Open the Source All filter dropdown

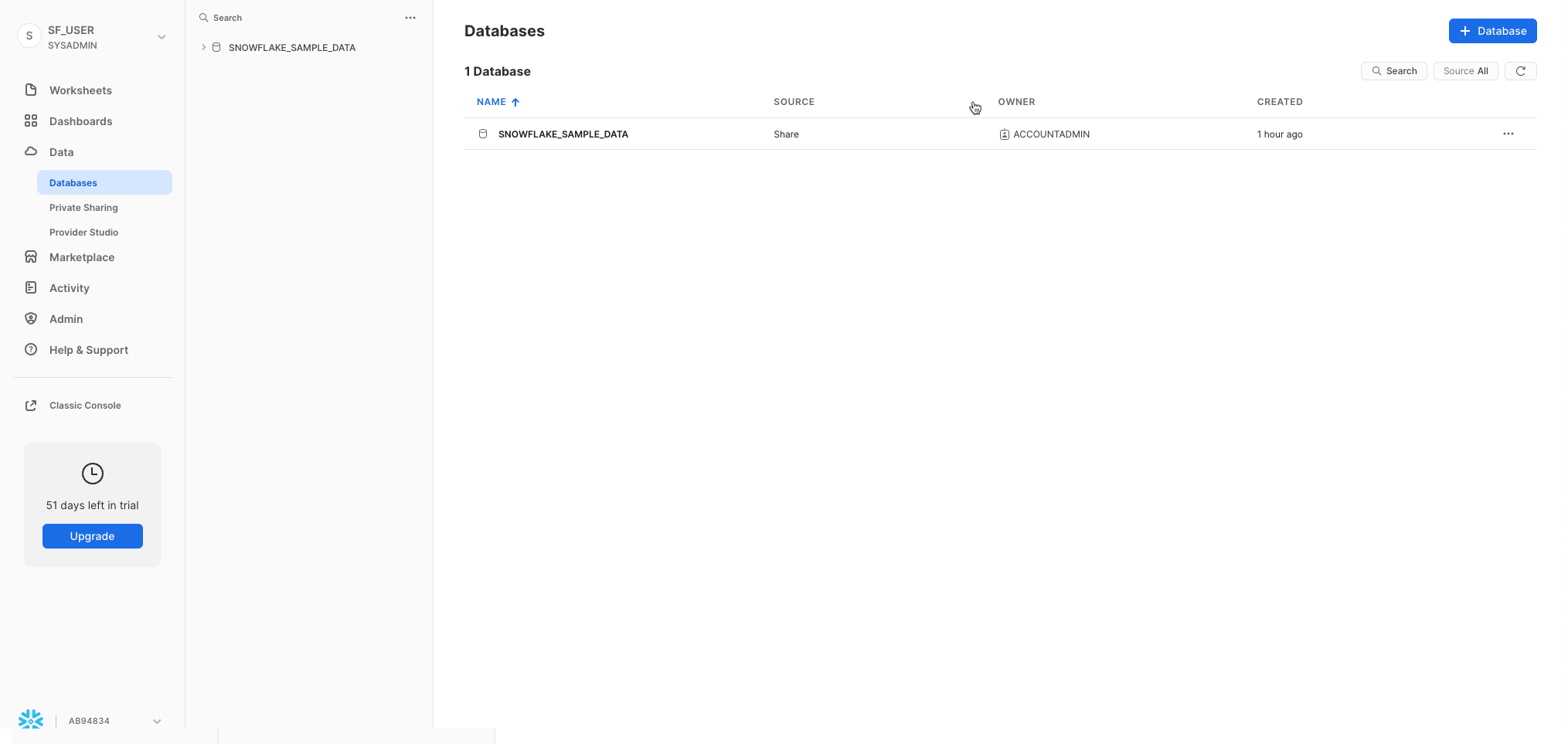point(1465,70)
